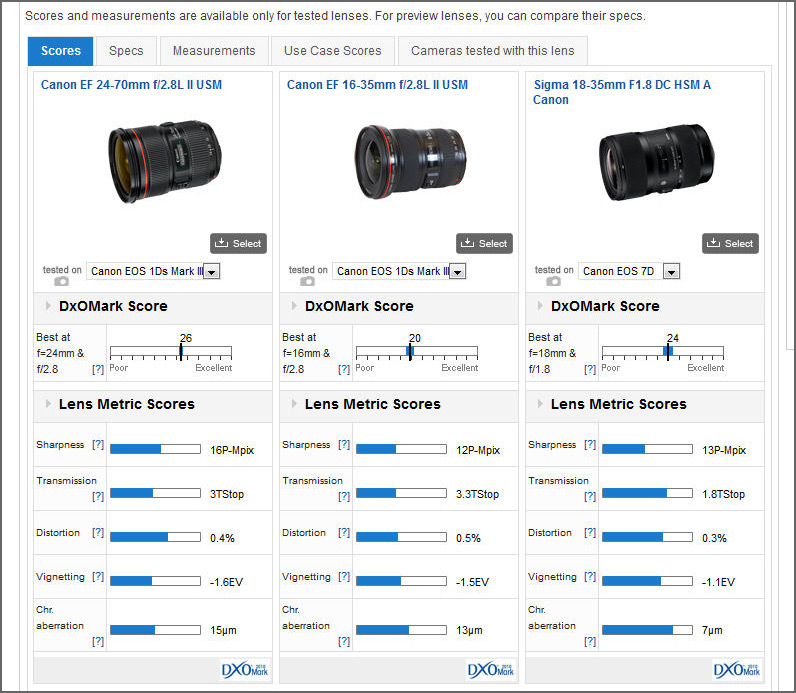The image size is (796, 693).
Task: Open Sharpness help [?] for 24-70mm lens
Action: click(98, 444)
